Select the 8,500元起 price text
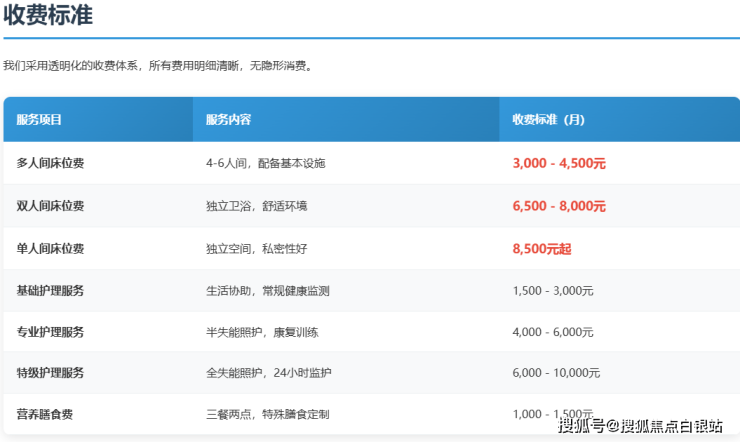The image size is (740, 442). 541,249
